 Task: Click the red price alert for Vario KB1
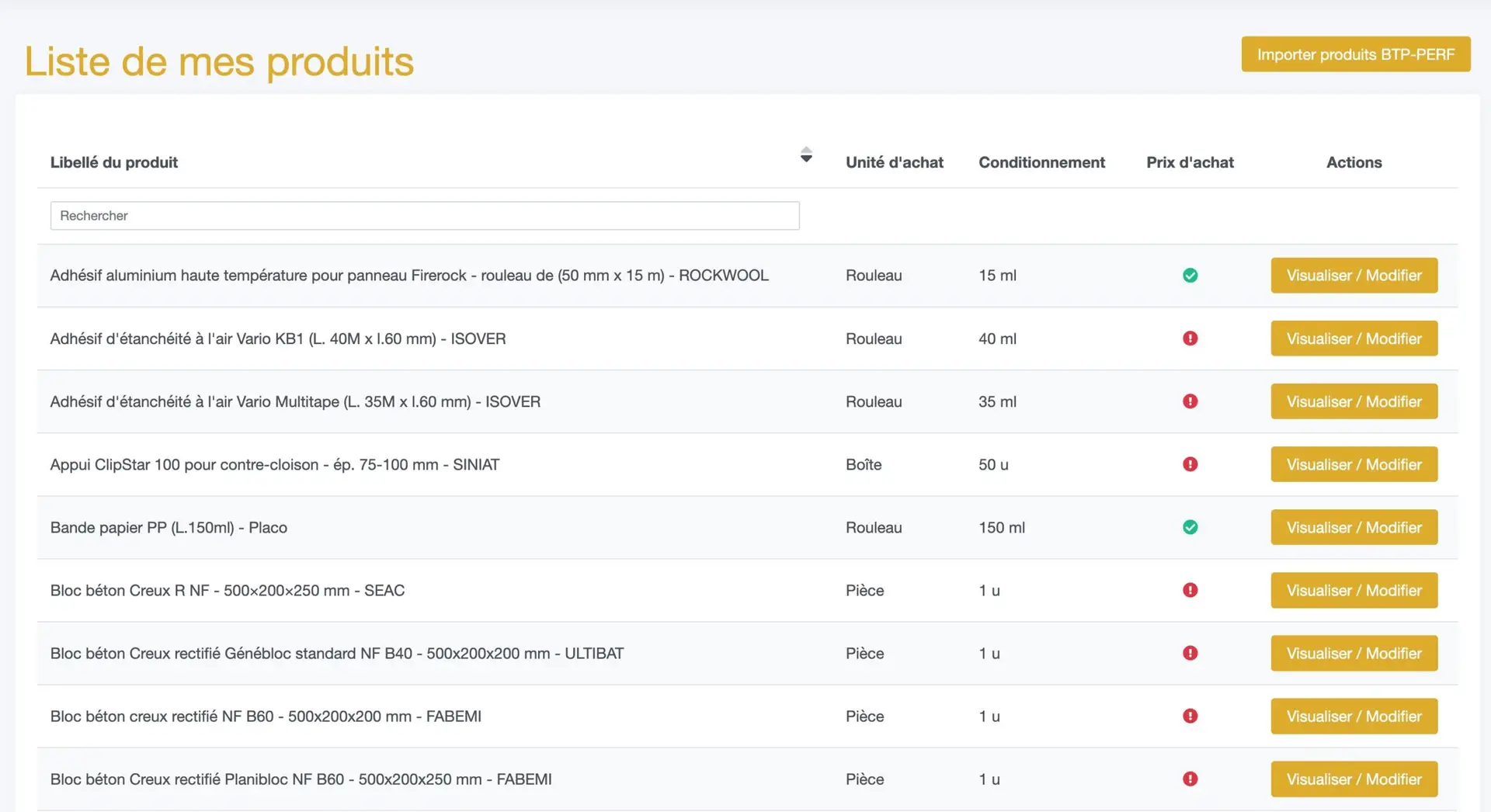click(x=1190, y=338)
